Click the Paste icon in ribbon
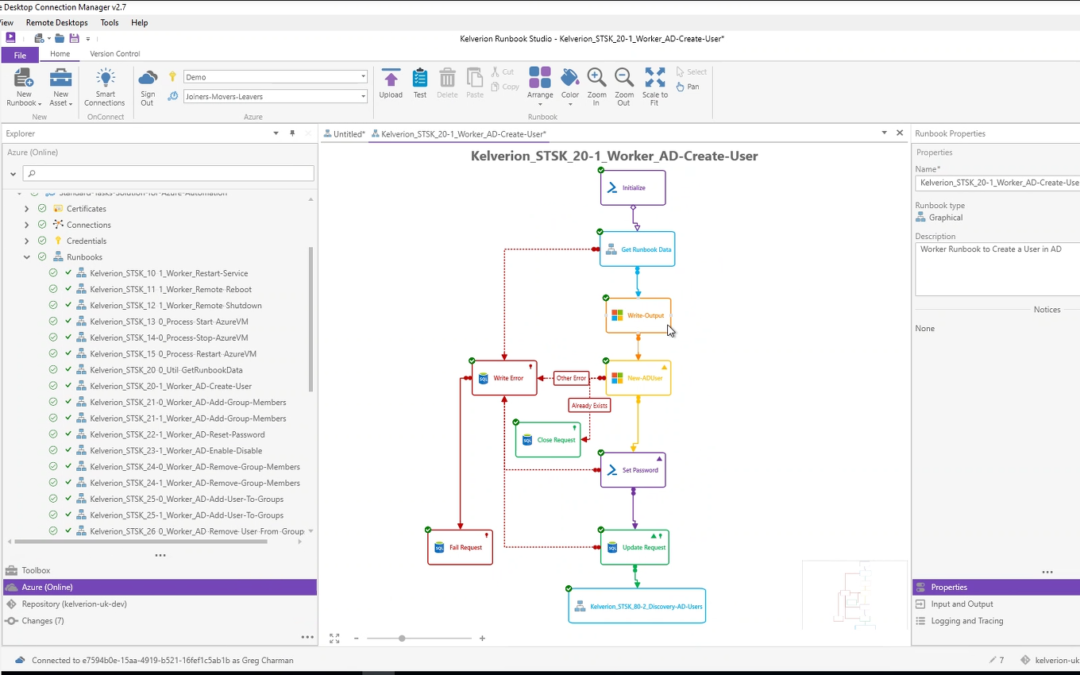 475,78
